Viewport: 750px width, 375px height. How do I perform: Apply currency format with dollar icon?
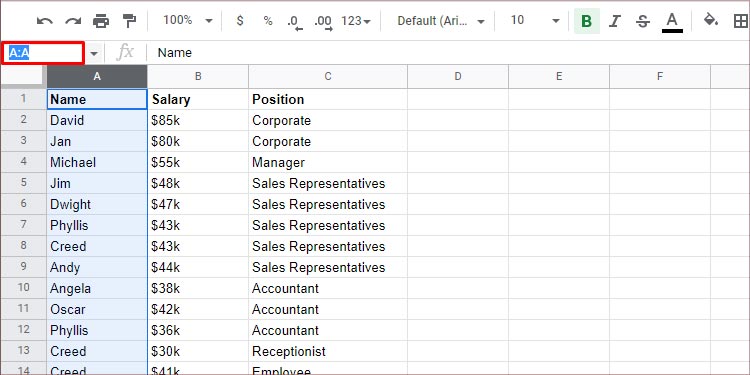[x=240, y=21]
